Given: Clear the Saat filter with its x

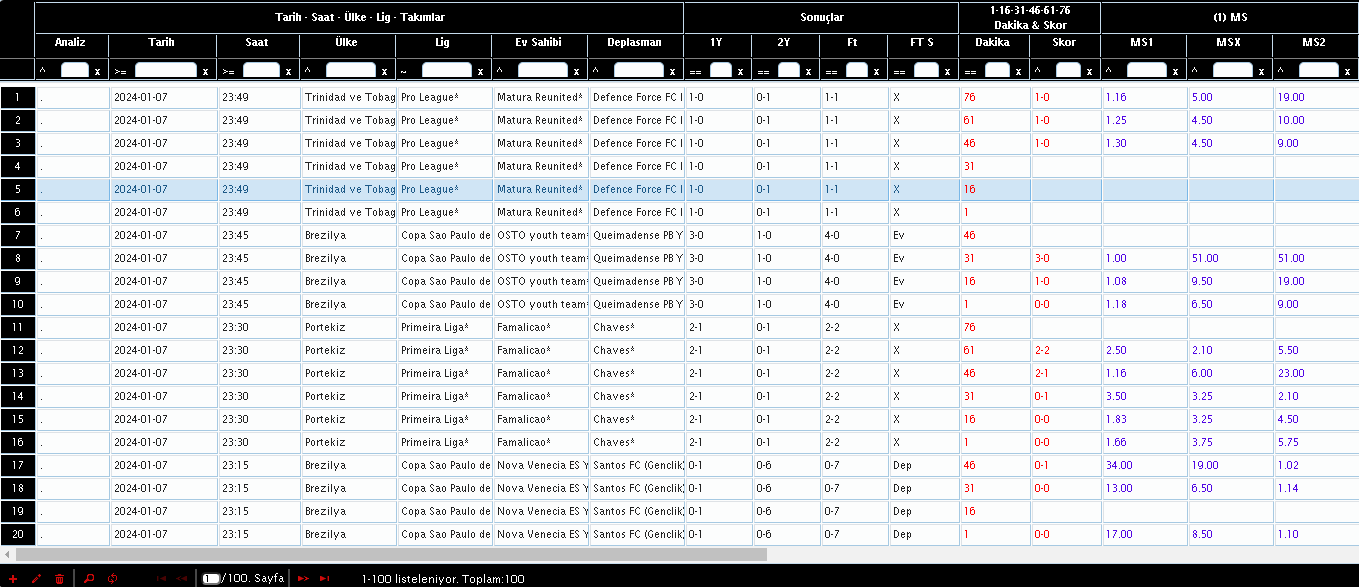Looking at the screenshot, I should [x=288, y=71].
